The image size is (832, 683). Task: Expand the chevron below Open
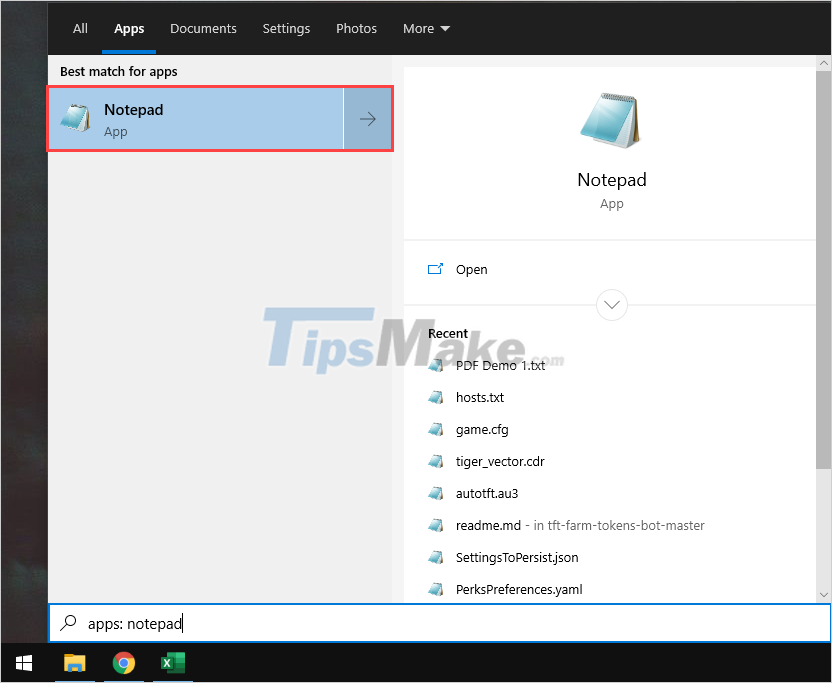tap(611, 305)
